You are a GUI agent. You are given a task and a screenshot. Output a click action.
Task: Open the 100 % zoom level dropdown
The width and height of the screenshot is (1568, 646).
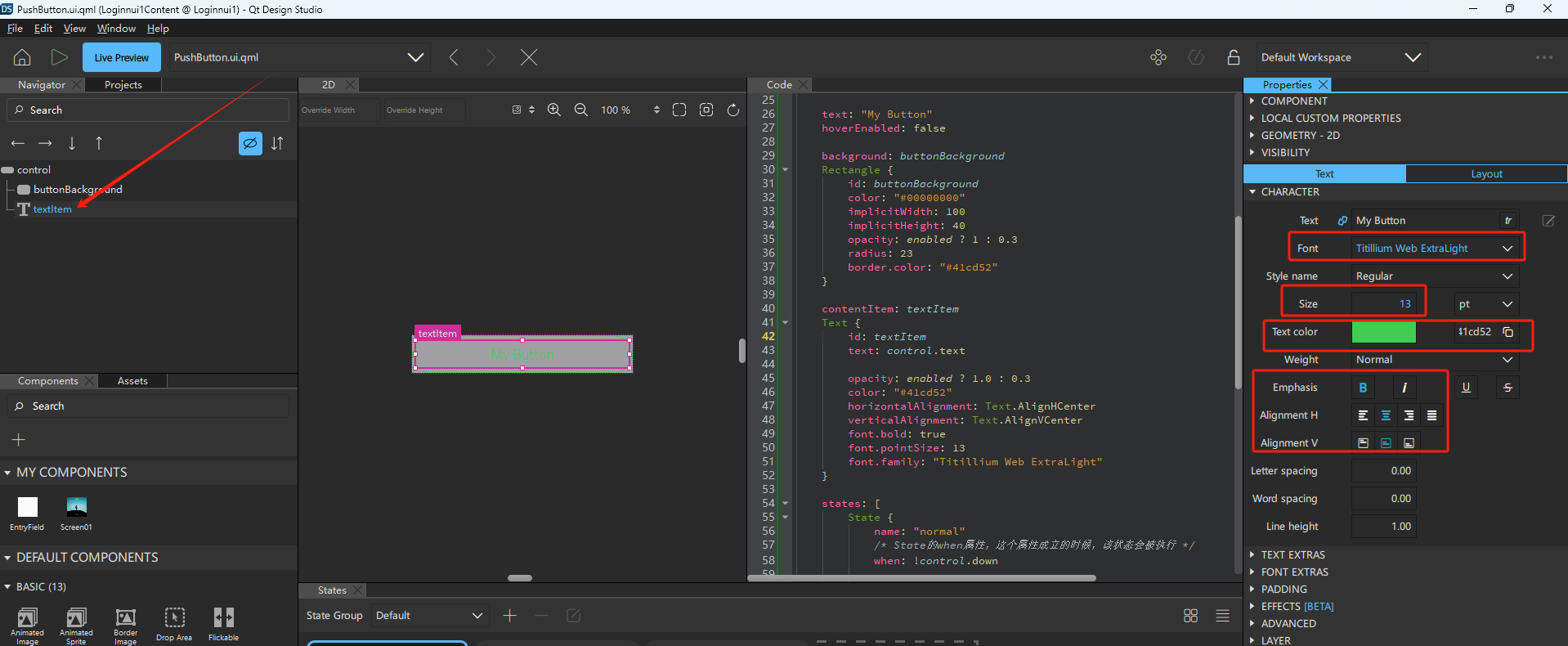tap(629, 110)
